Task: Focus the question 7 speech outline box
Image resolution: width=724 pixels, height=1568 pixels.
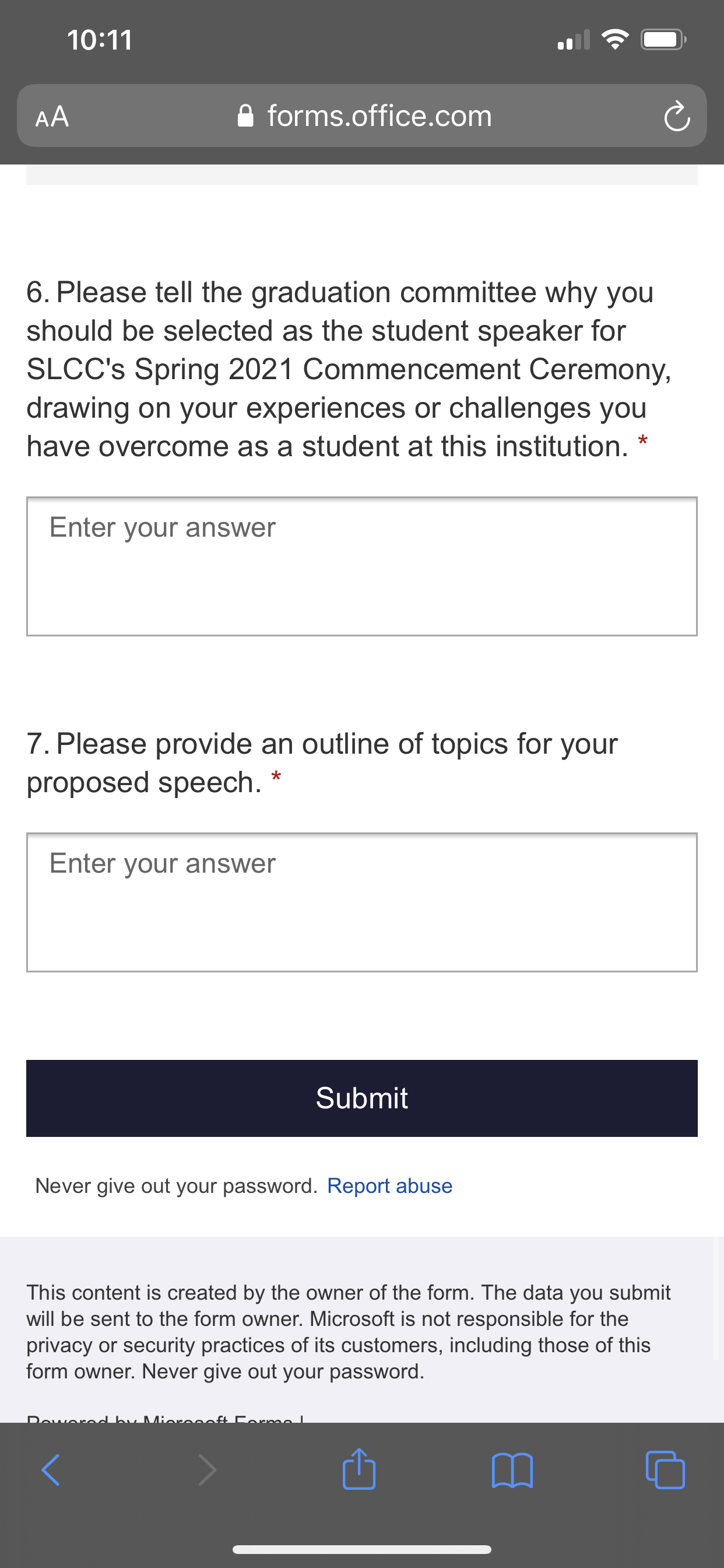Action: pyautogui.click(x=362, y=902)
